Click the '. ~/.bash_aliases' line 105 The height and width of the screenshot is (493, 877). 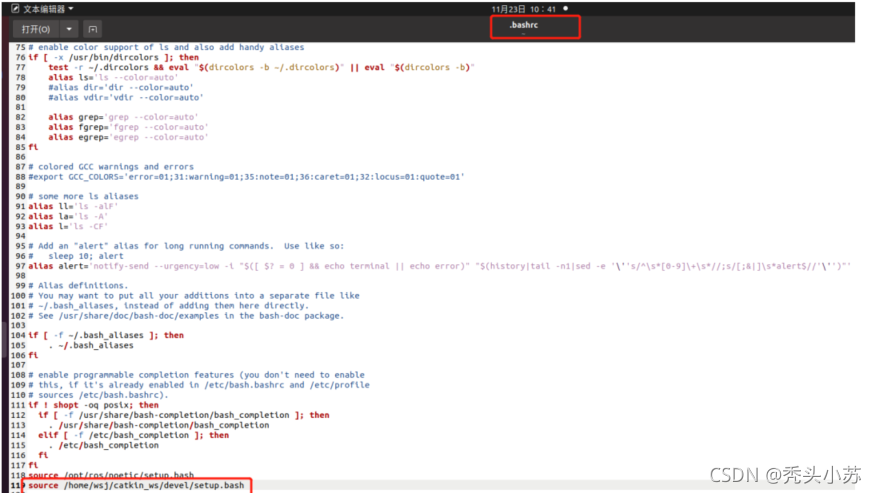pyautogui.click(x=91, y=345)
